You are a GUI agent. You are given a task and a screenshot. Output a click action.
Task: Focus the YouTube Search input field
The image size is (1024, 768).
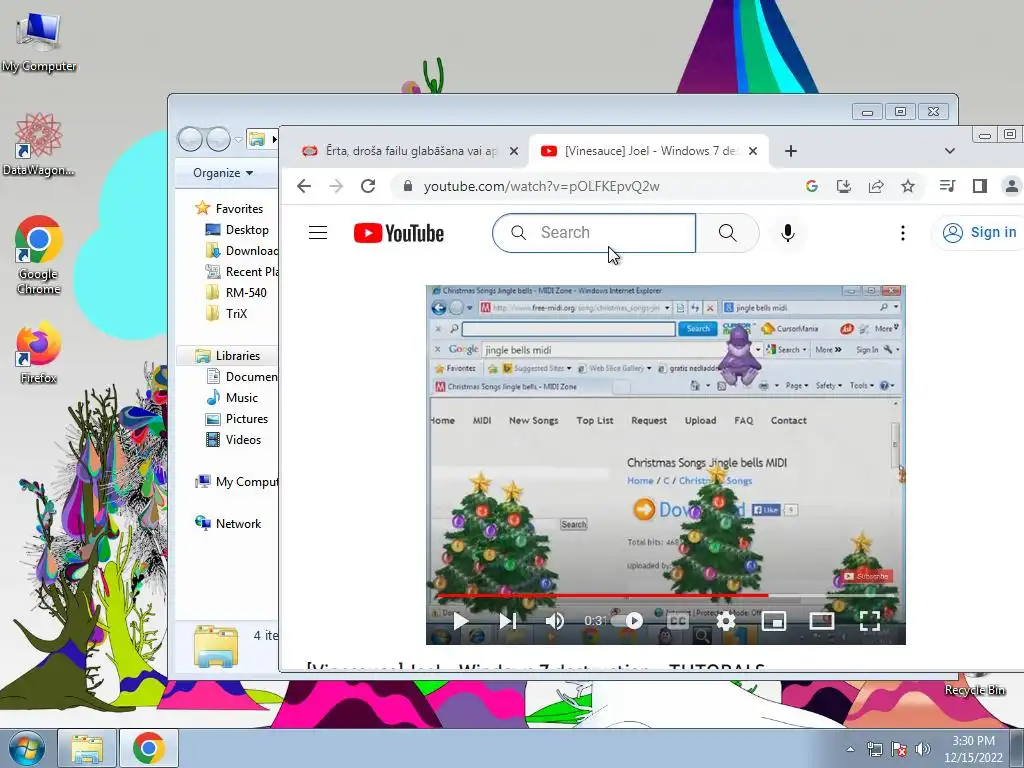click(x=594, y=232)
